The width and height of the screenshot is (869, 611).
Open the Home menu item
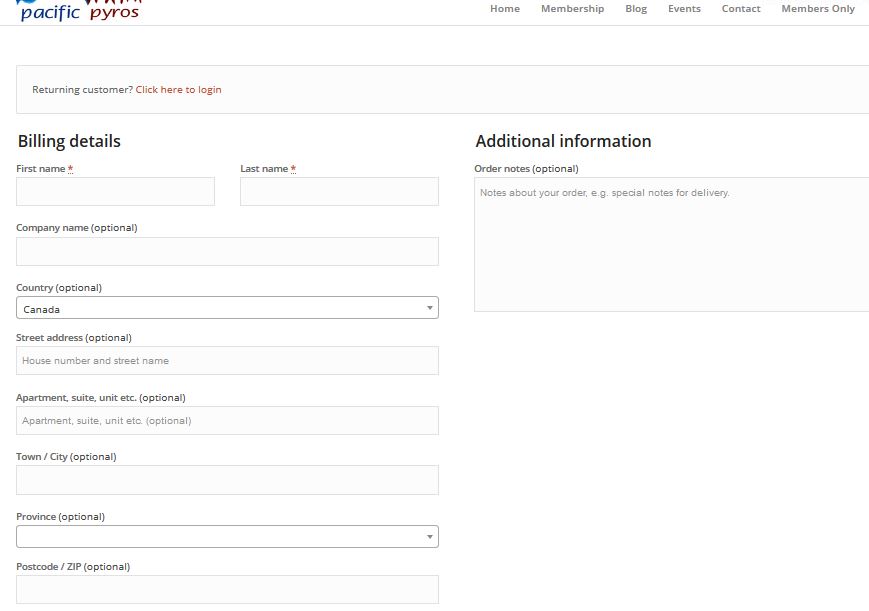(505, 9)
